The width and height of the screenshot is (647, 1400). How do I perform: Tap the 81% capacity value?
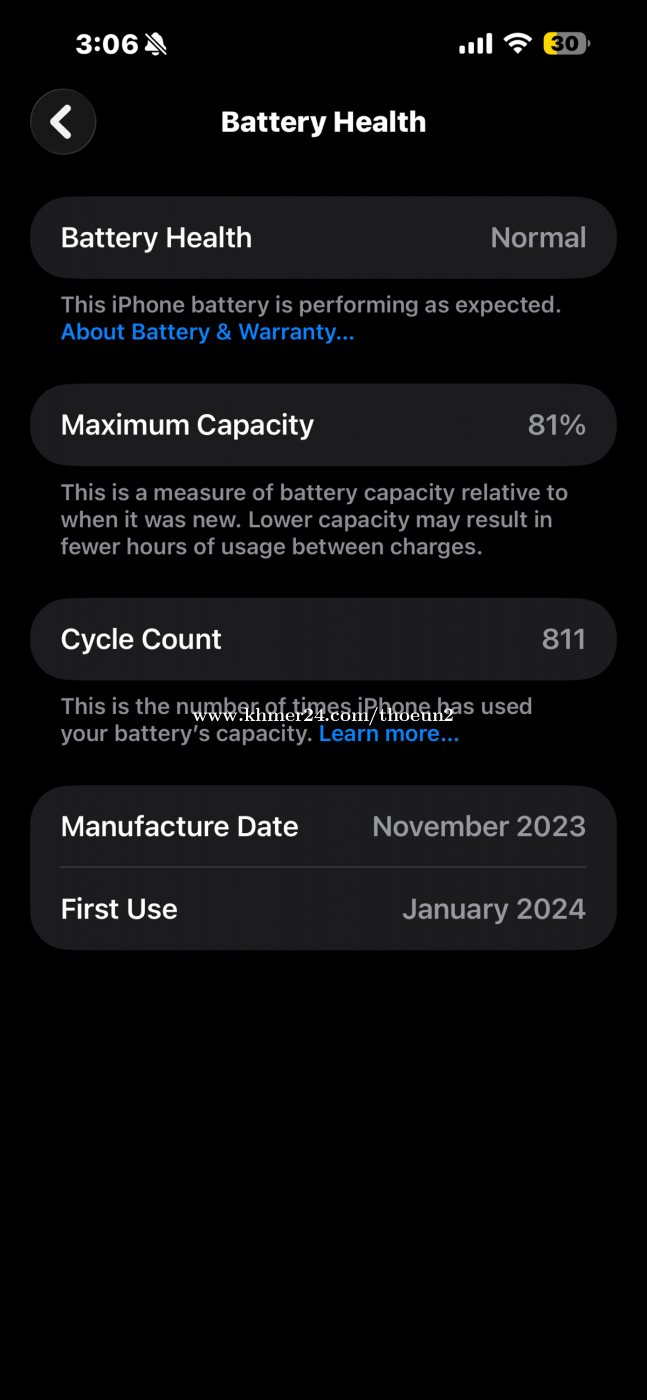[x=556, y=425]
